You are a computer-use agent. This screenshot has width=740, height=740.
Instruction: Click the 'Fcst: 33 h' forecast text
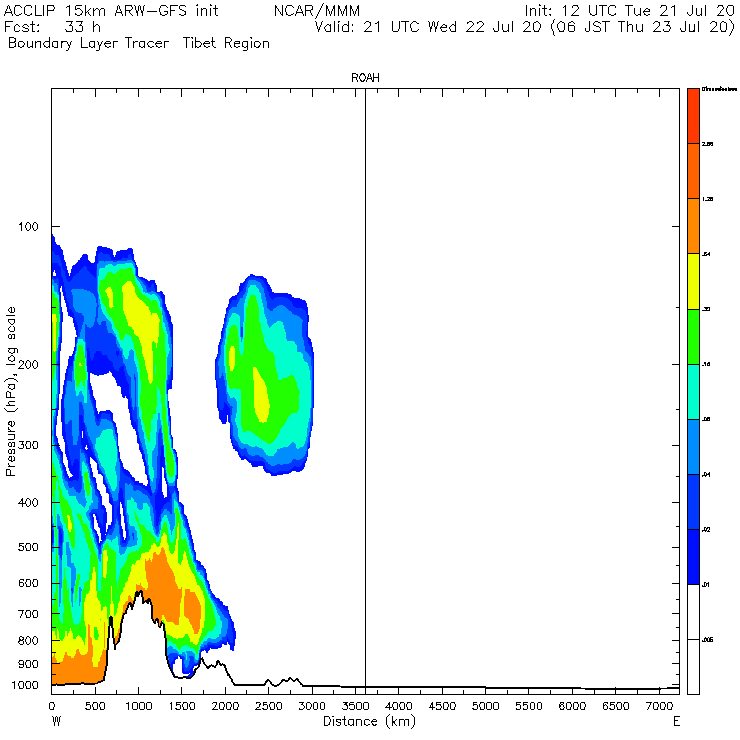coord(52,27)
